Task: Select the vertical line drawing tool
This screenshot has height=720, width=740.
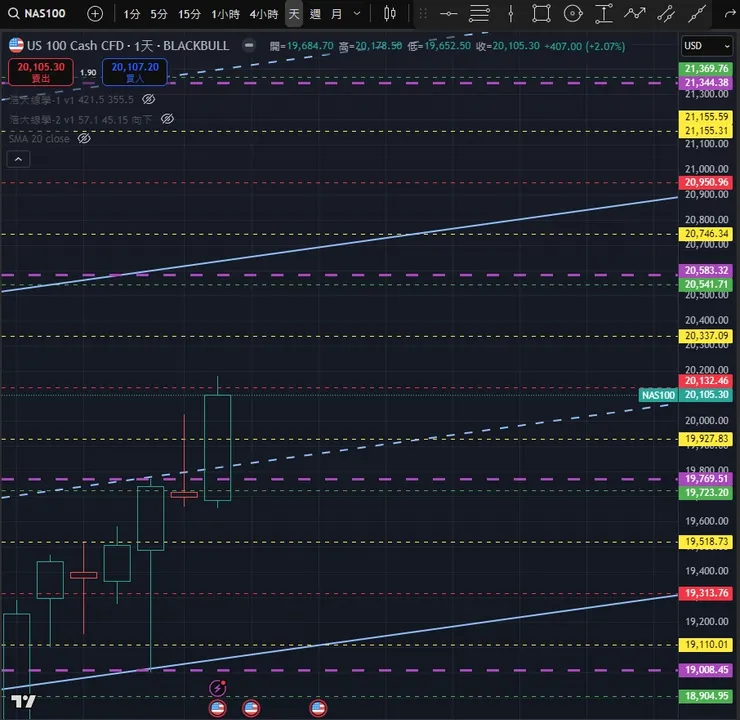Action: [511, 14]
